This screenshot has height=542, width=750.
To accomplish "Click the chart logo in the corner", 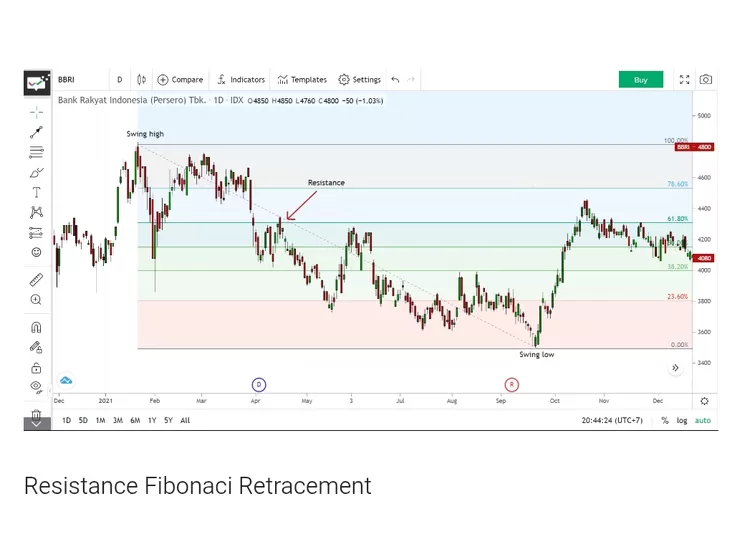I will click(37, 83).
